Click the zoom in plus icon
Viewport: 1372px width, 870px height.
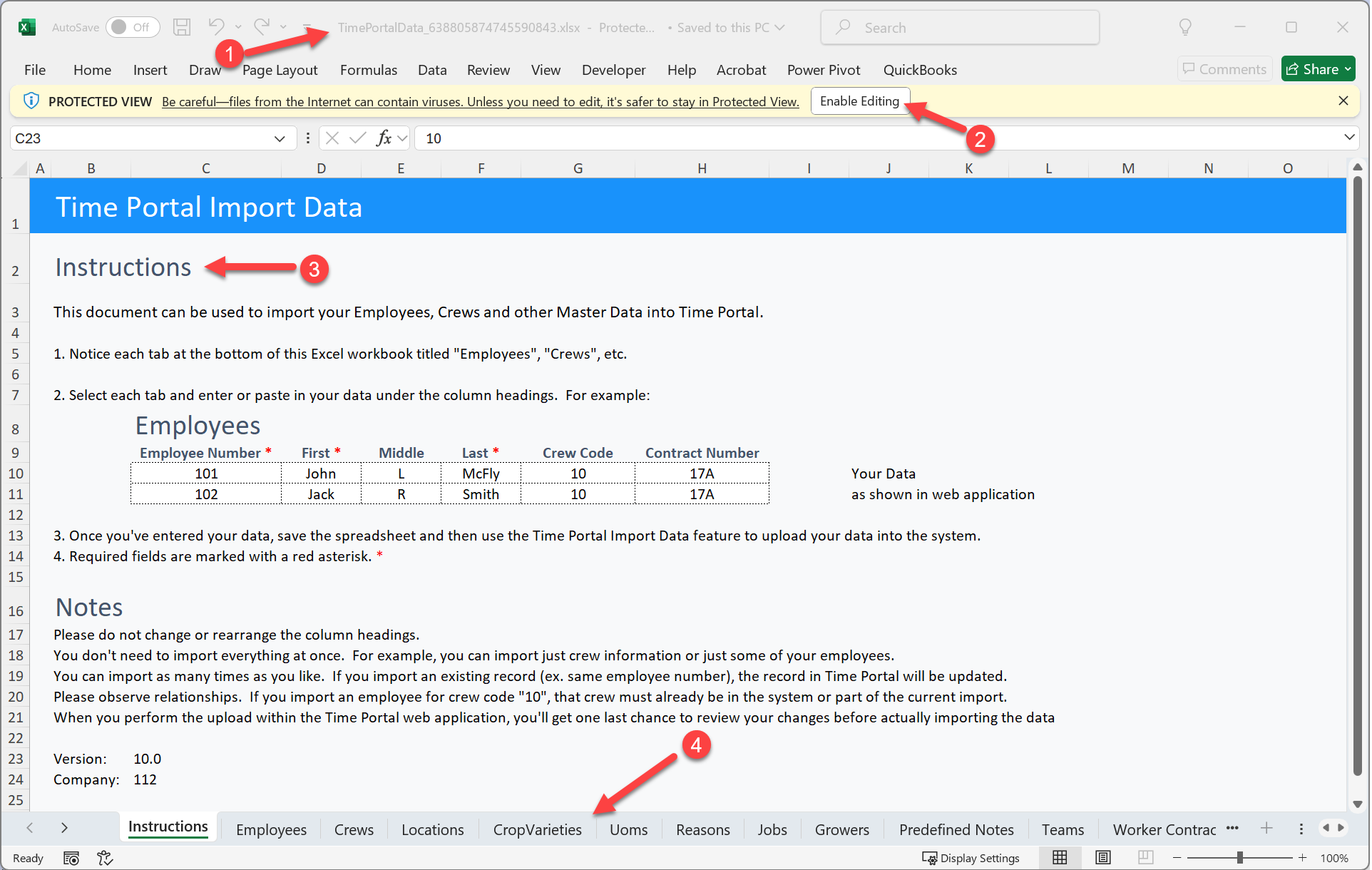pos(1302,858)
